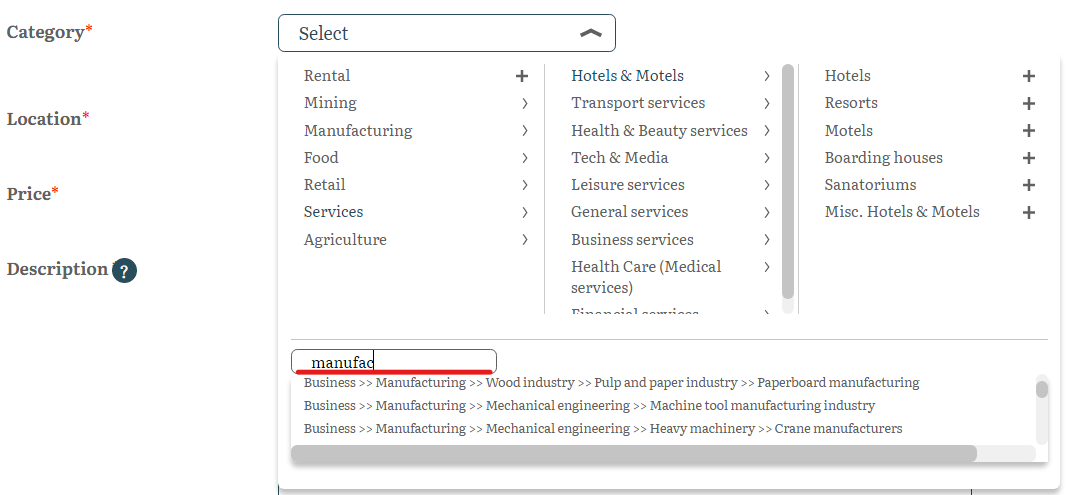Viewport: 1066px width, 495px height.
Task: Add Resorts using its plus icon
Action: pyautogui.click(x=1029, y=104)
